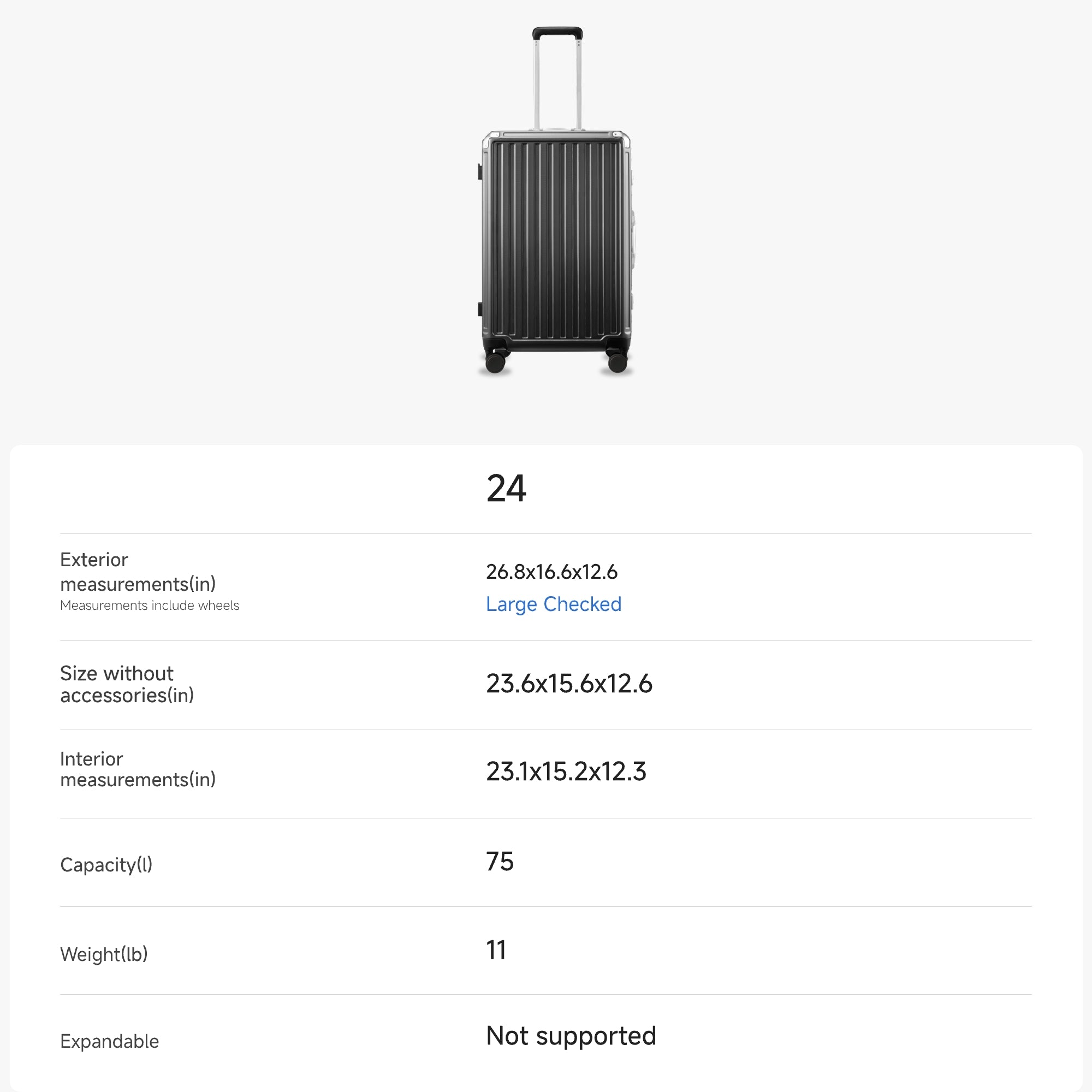Click the Weight(lb) row label
1092x1092 pixels.
[104, 954]
